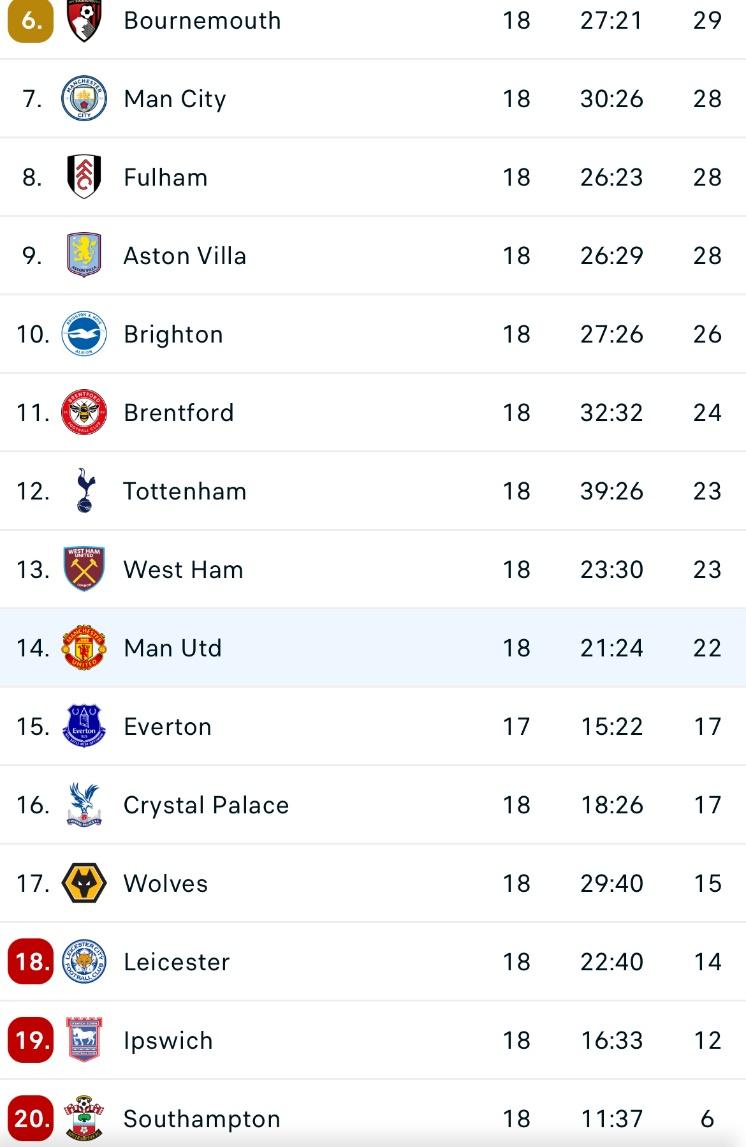Click the Man City club crest
The width and height of the screenshot is (746, 1147).
tap(83, 98)
